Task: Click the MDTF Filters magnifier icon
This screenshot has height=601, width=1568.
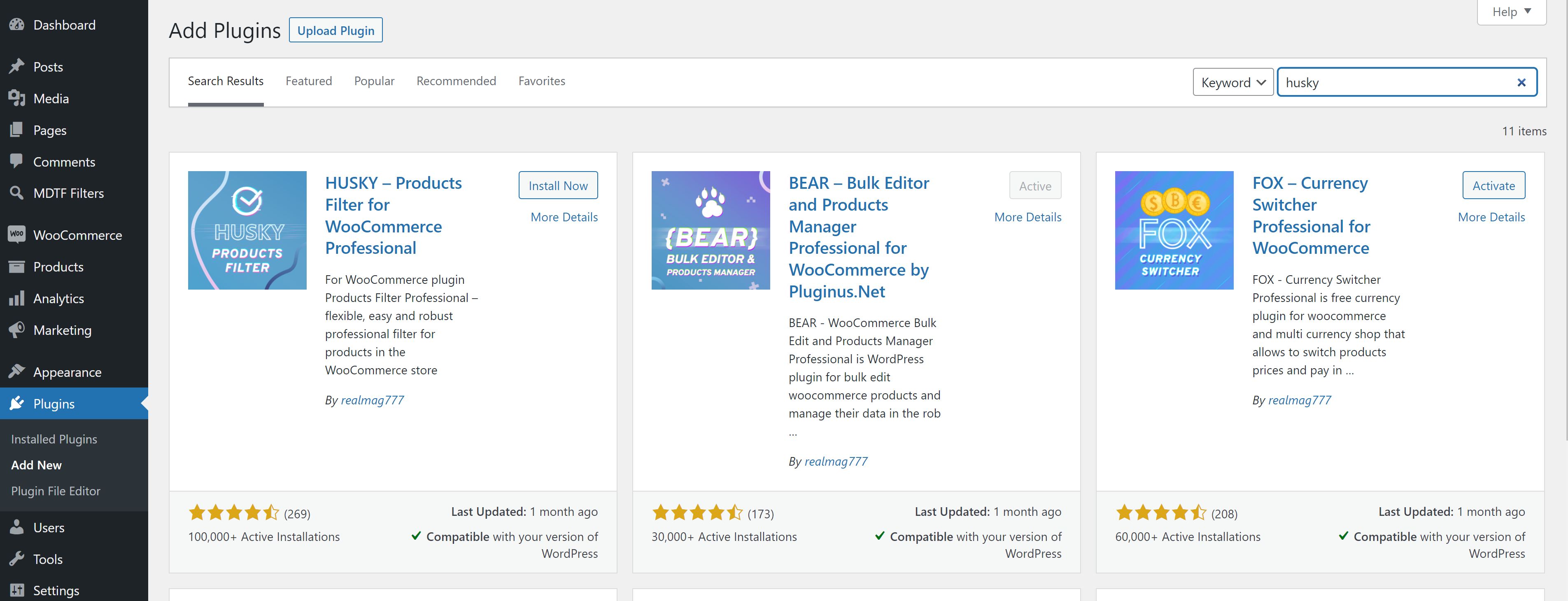Action: [x=17, y=193]
